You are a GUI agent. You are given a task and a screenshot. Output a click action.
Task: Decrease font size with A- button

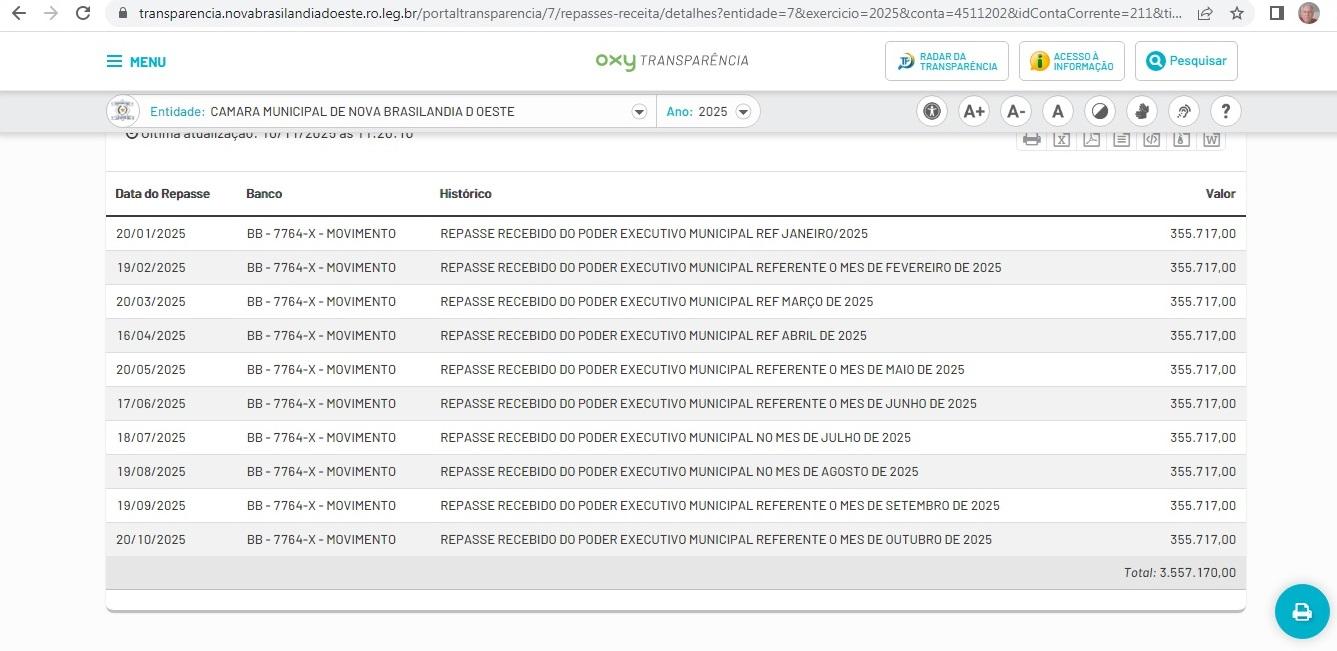coord(1015,111)
